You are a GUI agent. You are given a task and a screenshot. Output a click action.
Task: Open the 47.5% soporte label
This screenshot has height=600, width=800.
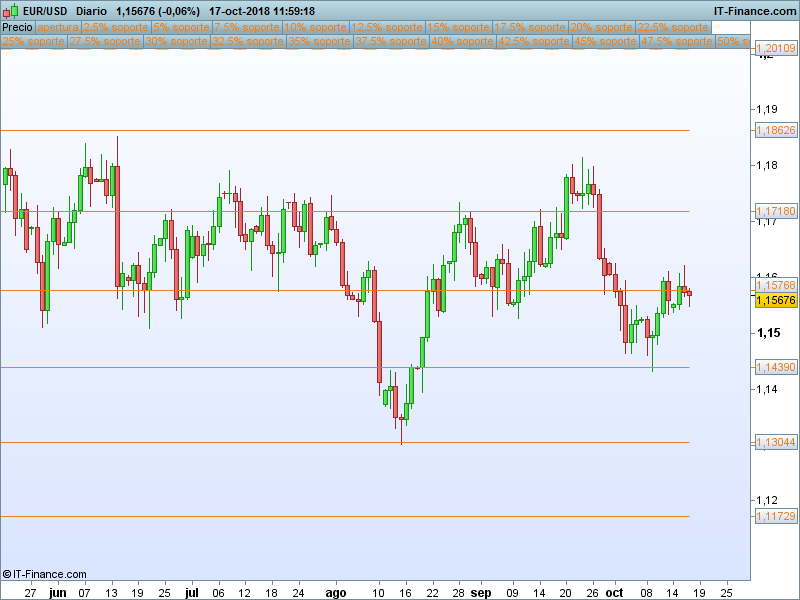[677, 41]
